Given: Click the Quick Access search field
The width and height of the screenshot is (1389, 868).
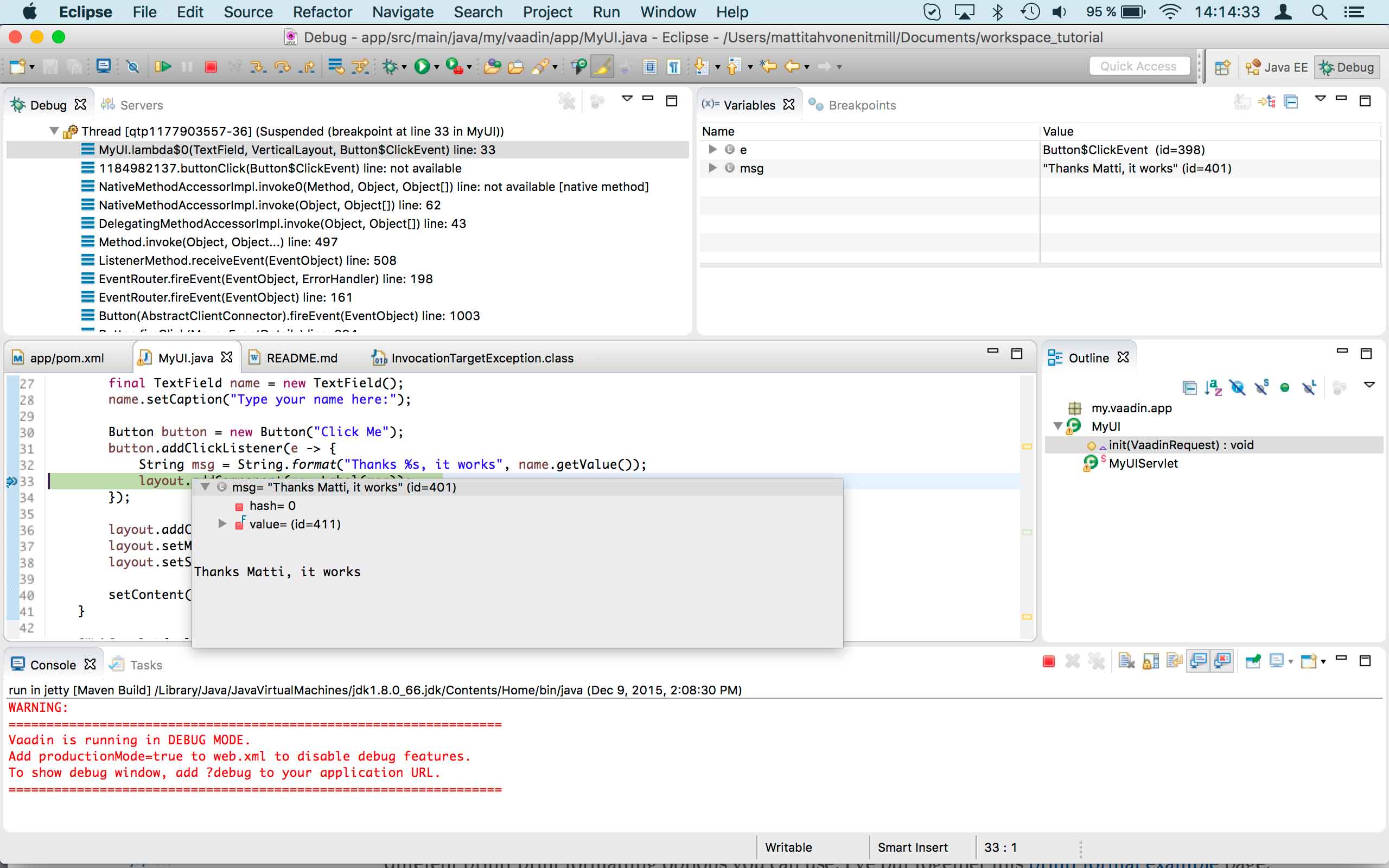Looking at the screenshot, I should point(1139,67).
